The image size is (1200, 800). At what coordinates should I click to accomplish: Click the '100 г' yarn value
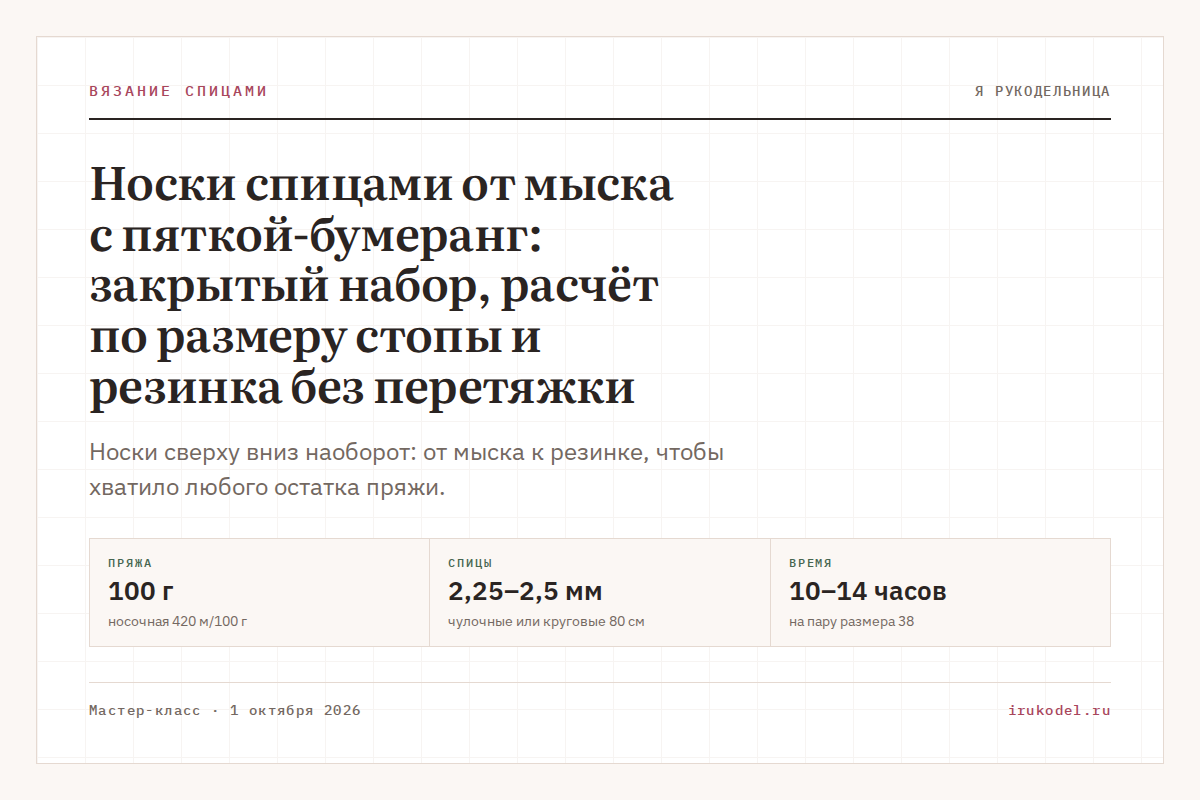(141, 591)
